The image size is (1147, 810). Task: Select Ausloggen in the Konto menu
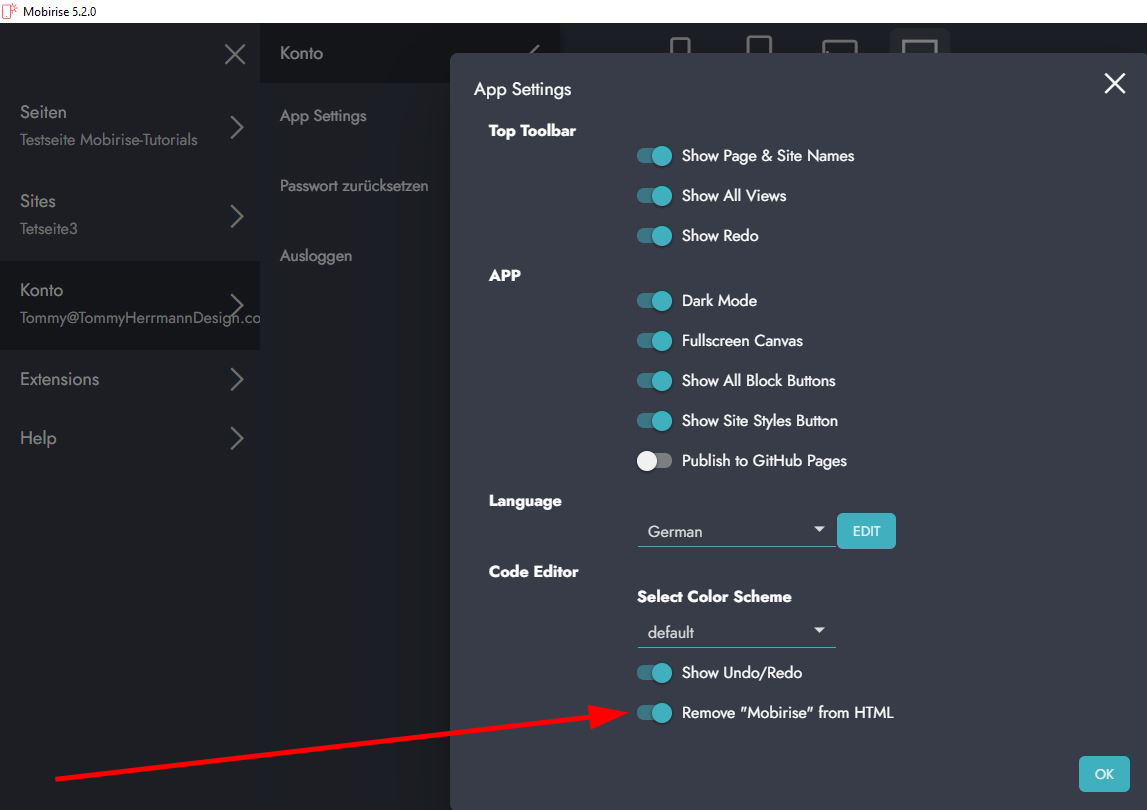[316, 256]
